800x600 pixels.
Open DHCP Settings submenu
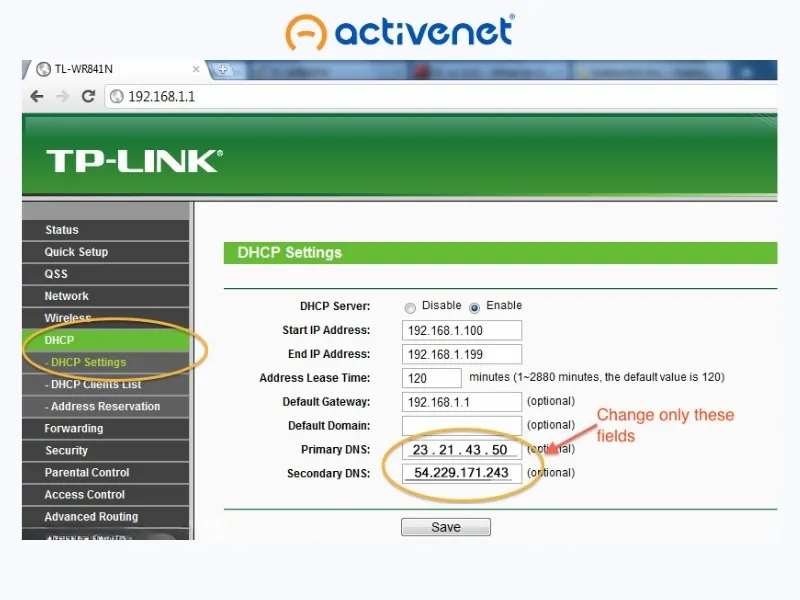coord(106,362)
